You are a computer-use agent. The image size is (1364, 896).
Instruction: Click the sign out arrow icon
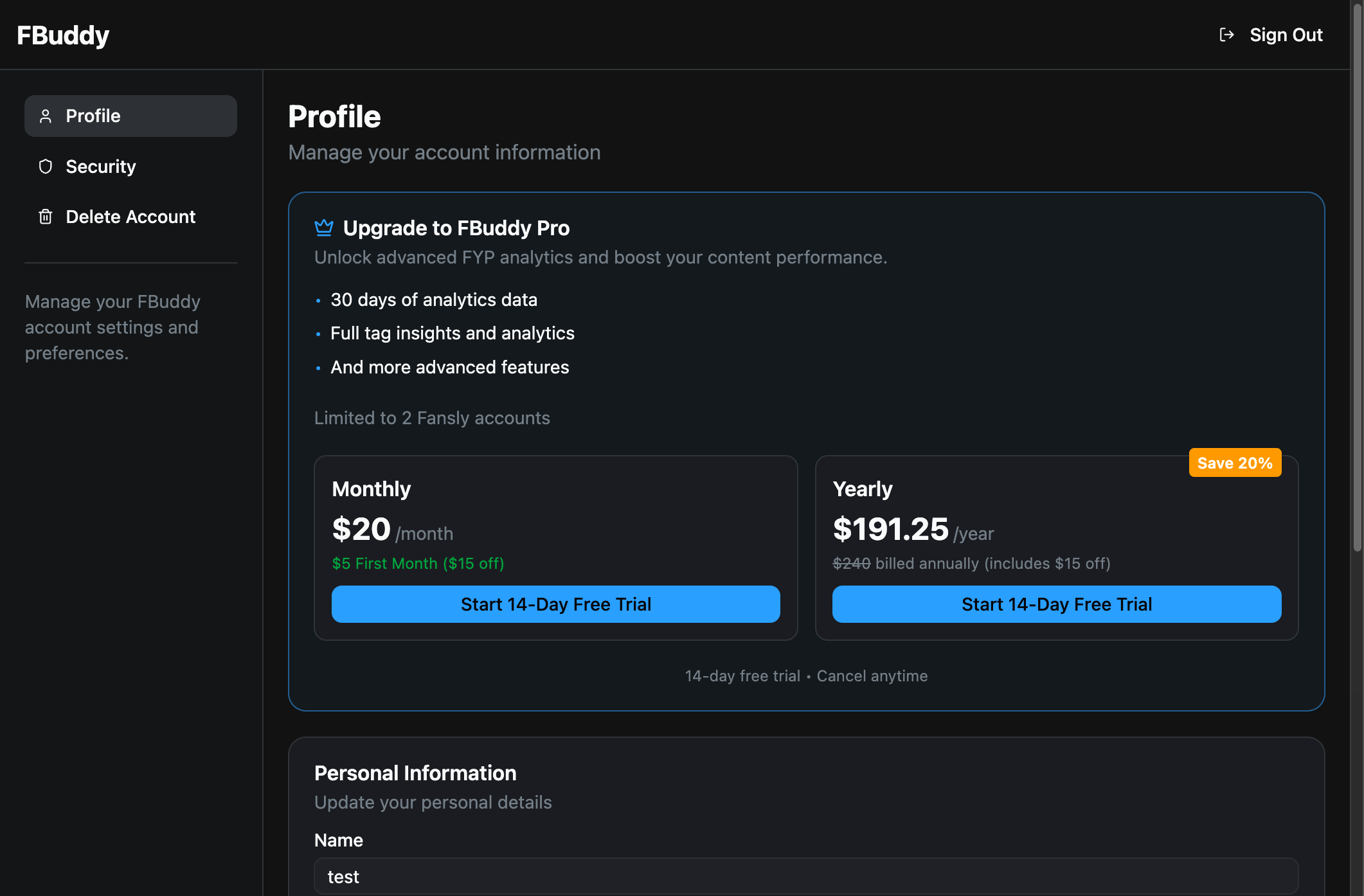point(1226,35)
